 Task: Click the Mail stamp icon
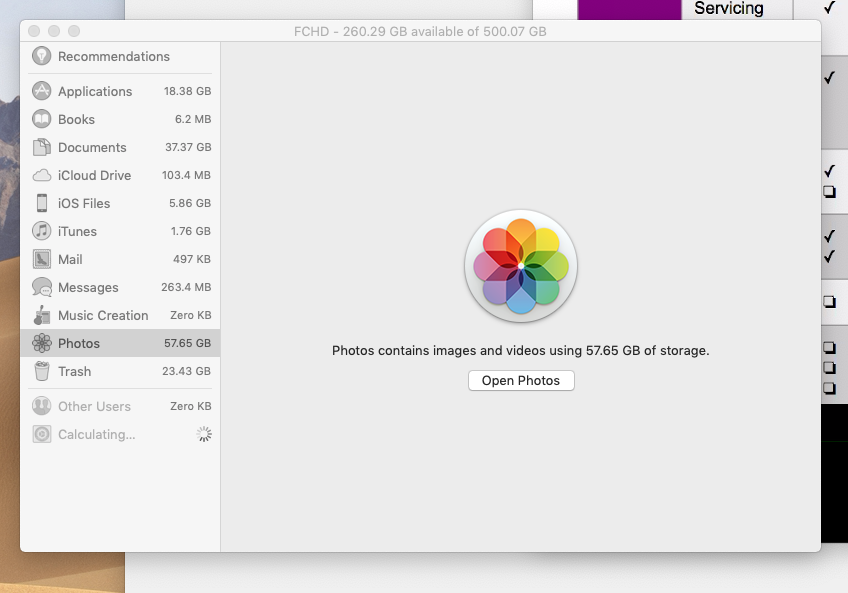[x=42, y=259]
